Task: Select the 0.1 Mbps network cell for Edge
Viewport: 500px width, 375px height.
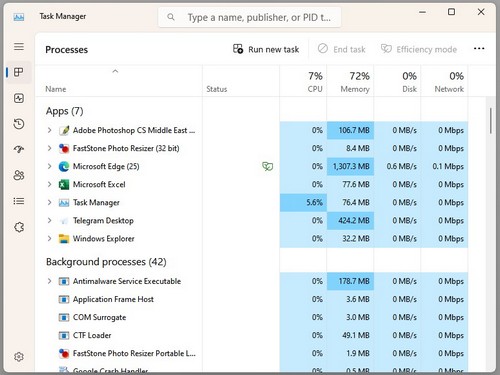Action: [444, 166]
